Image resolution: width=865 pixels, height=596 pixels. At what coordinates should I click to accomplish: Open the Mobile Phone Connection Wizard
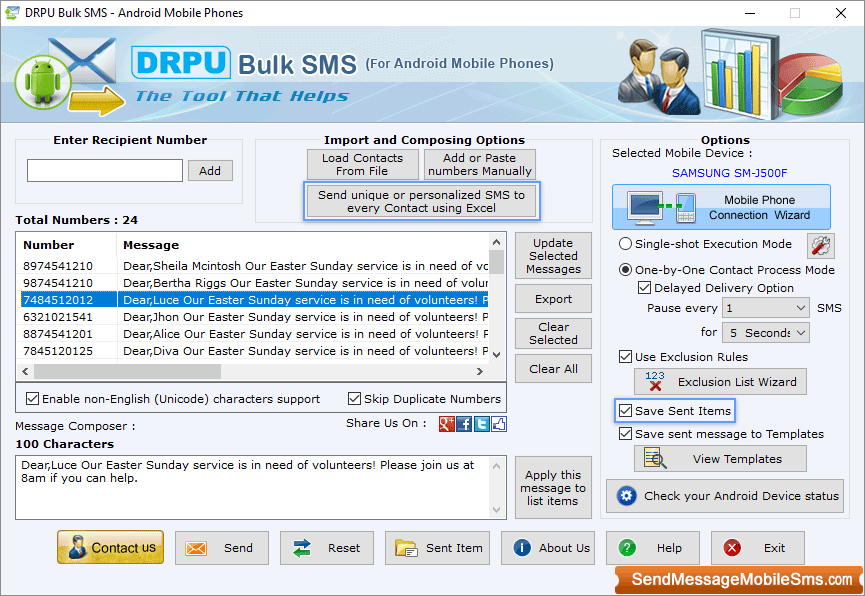click(x=721, y=207)
